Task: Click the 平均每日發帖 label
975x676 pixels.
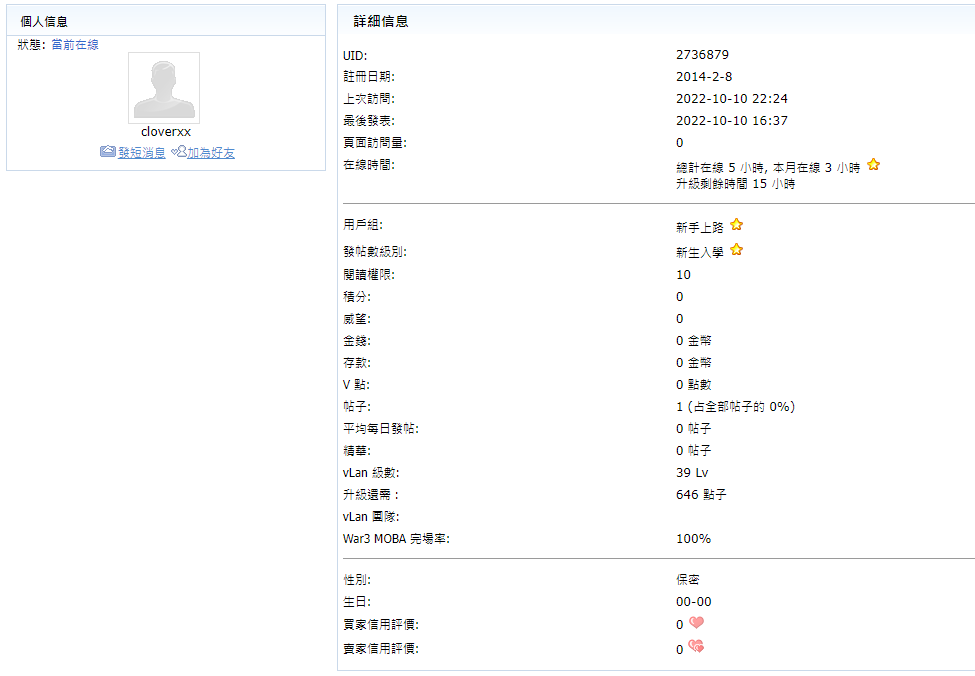Action: tap(381, 428)
